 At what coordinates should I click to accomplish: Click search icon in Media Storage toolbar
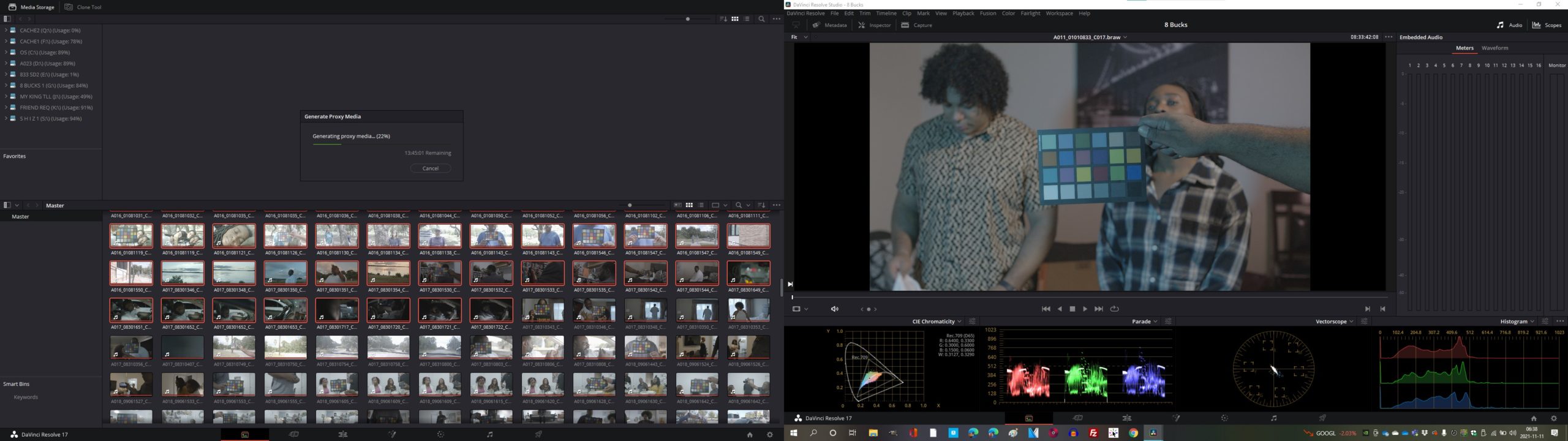tap(761, 19)
